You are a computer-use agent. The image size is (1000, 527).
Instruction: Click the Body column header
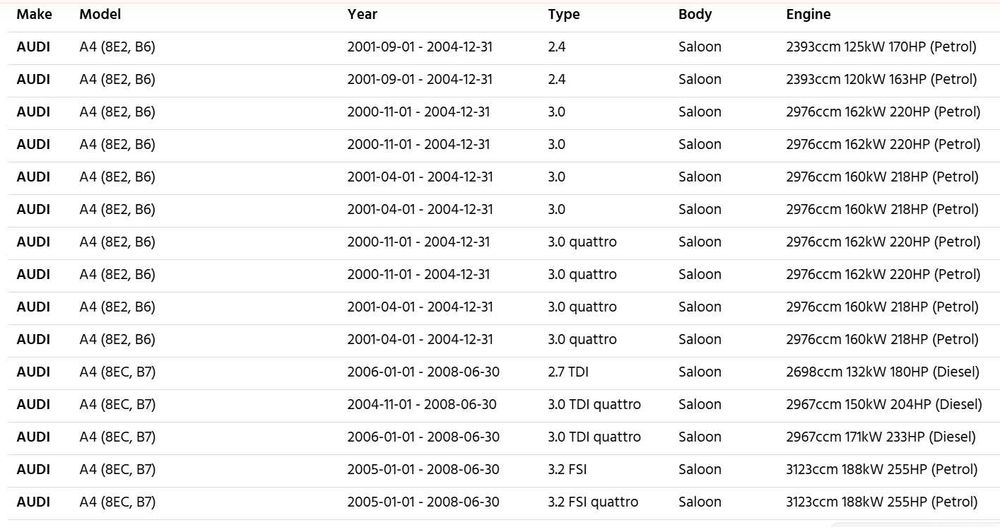coord(695,14)
